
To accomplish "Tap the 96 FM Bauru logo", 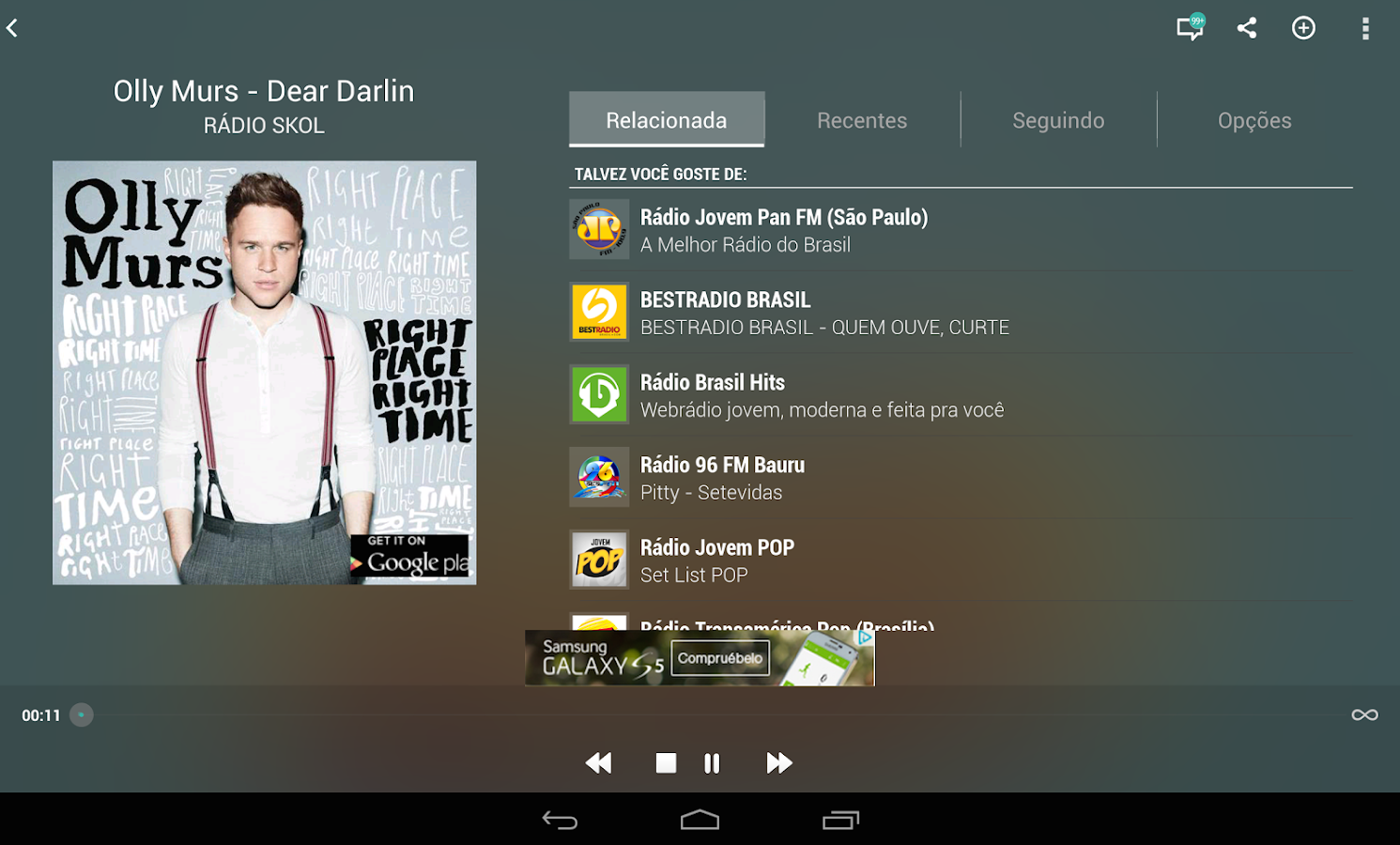I will click(x=599, y=477).
